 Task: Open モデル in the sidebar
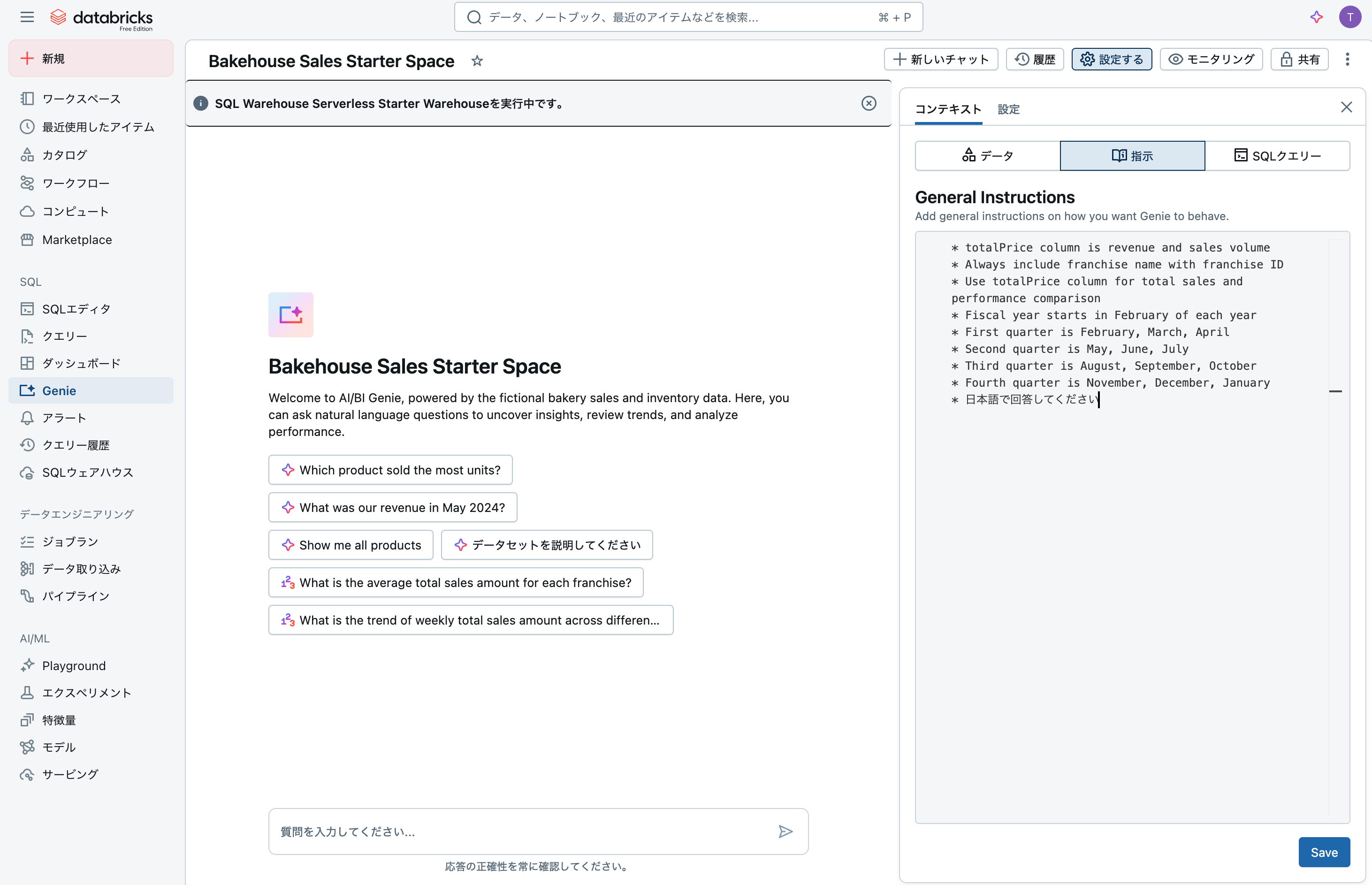(x=91, y=747)
